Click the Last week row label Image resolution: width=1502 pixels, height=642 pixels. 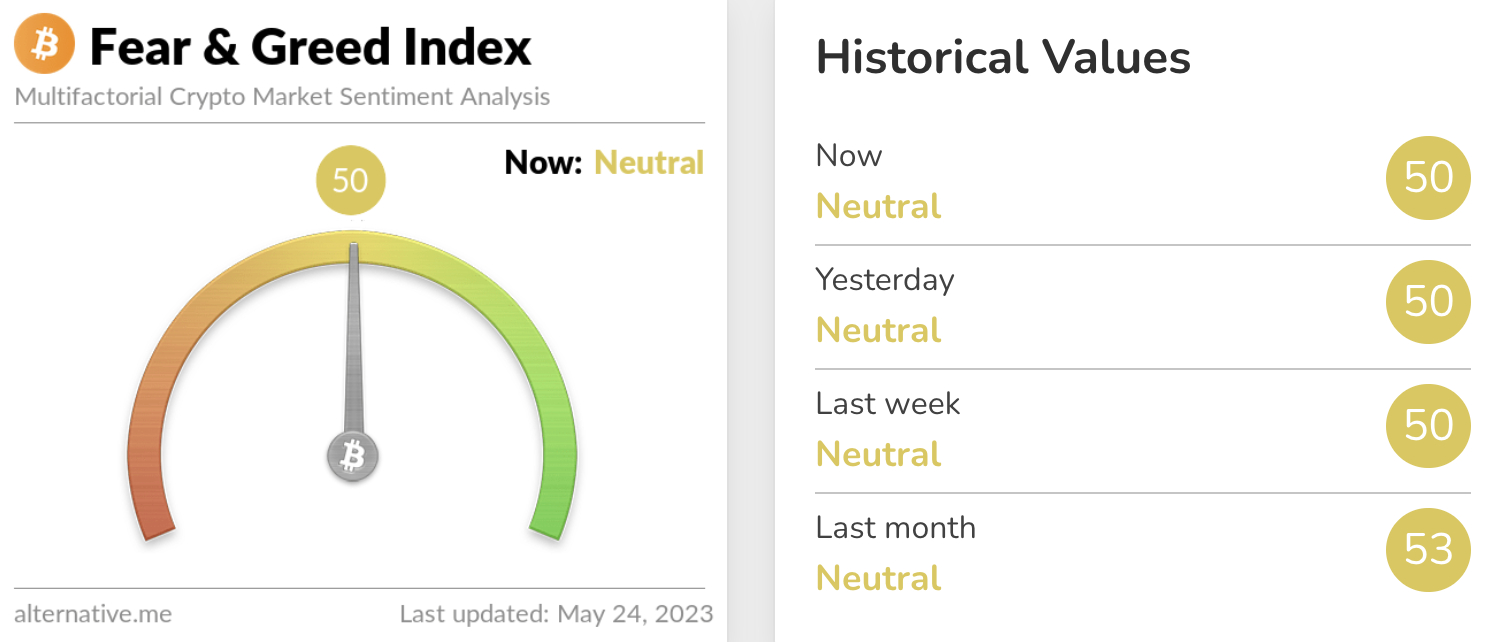pyautogui.click(x=888, y=404)
